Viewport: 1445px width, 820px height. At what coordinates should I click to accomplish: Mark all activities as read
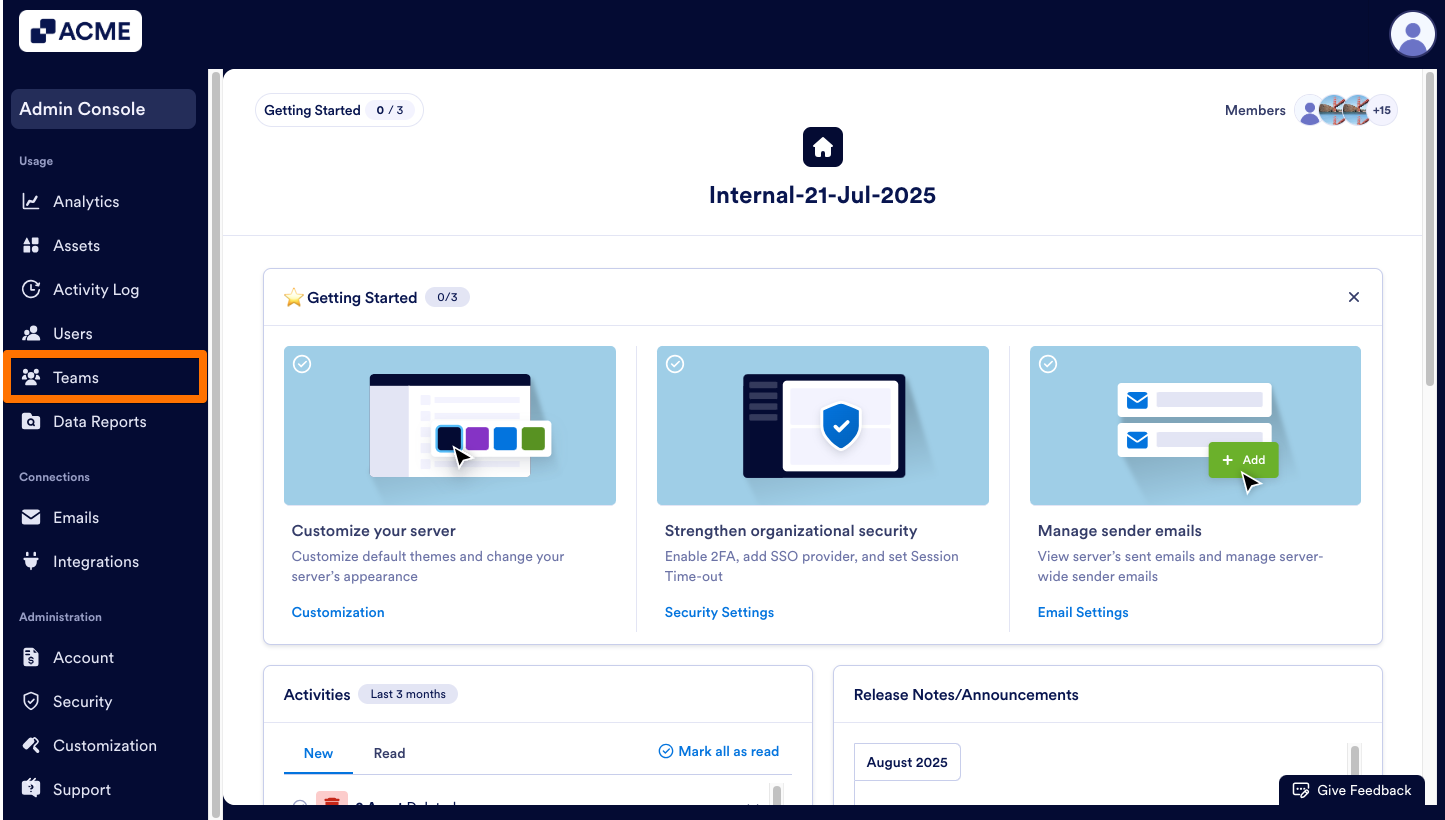coord(718,751)
